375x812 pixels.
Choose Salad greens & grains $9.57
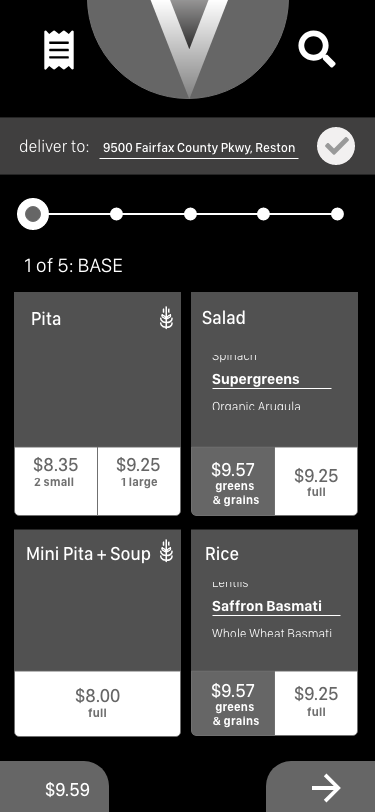pos(233,481)
